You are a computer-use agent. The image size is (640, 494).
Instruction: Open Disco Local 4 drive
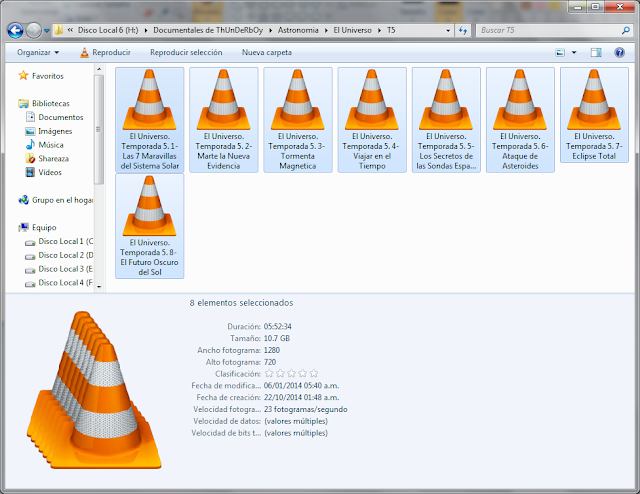59,283
